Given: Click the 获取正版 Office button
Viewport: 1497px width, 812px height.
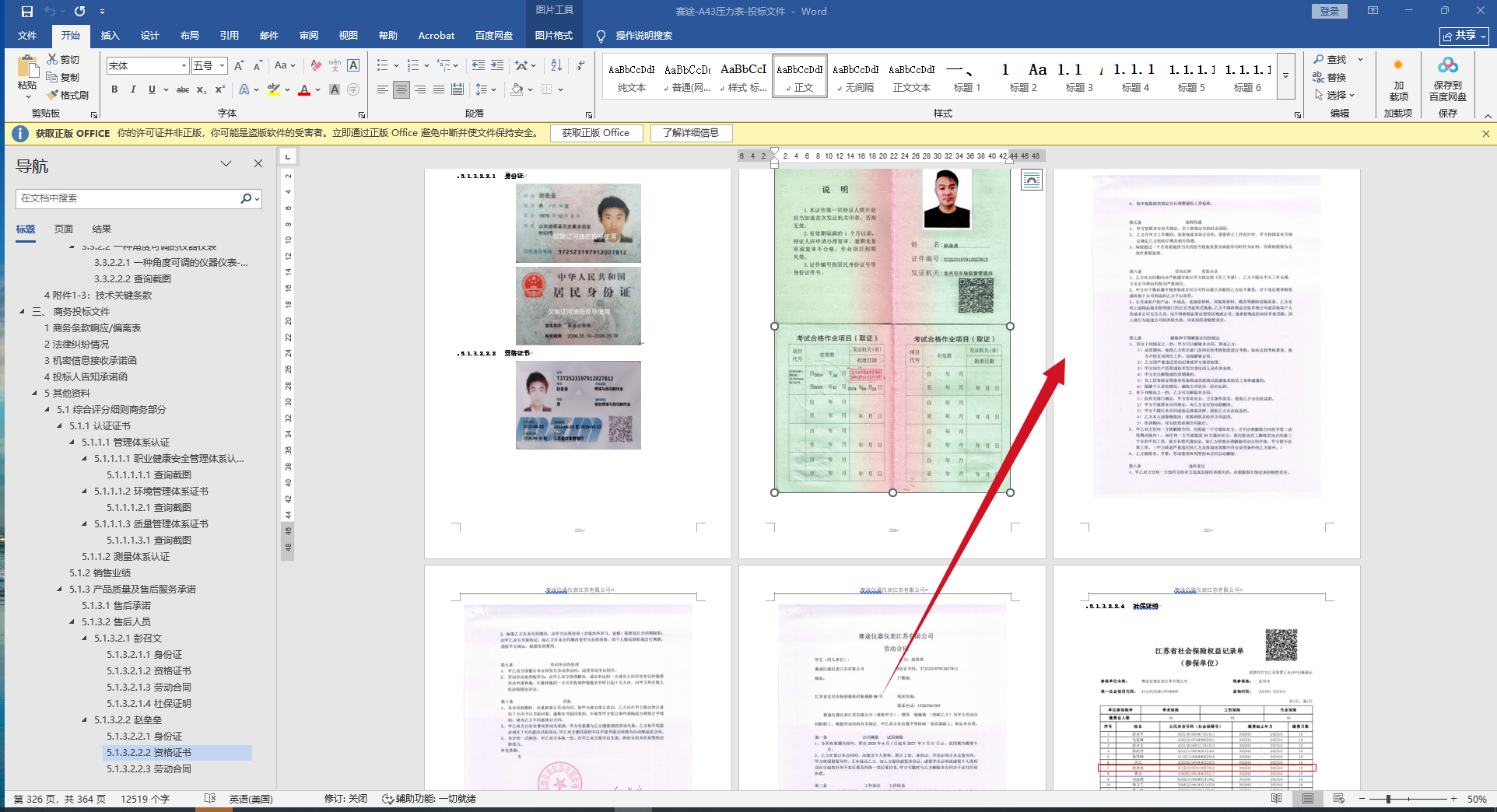Looking at the screenshot, I should point(596,133).
